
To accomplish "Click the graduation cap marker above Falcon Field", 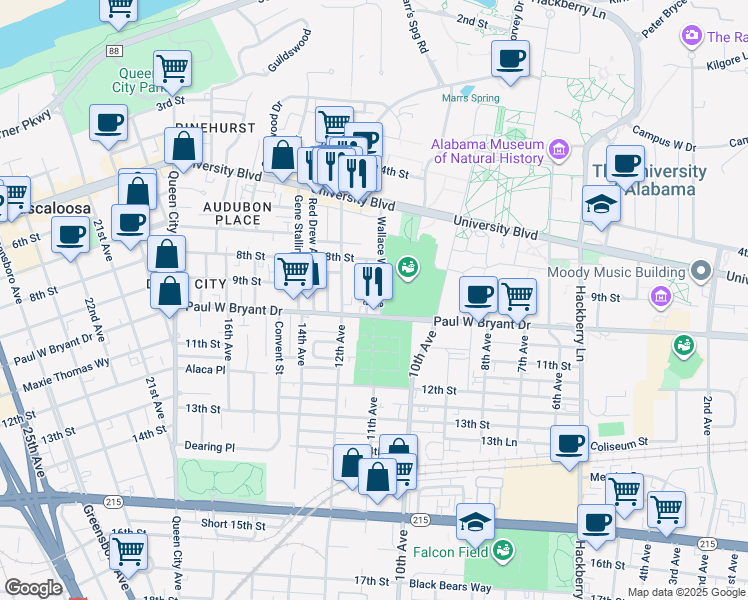I will coord(475,525).
